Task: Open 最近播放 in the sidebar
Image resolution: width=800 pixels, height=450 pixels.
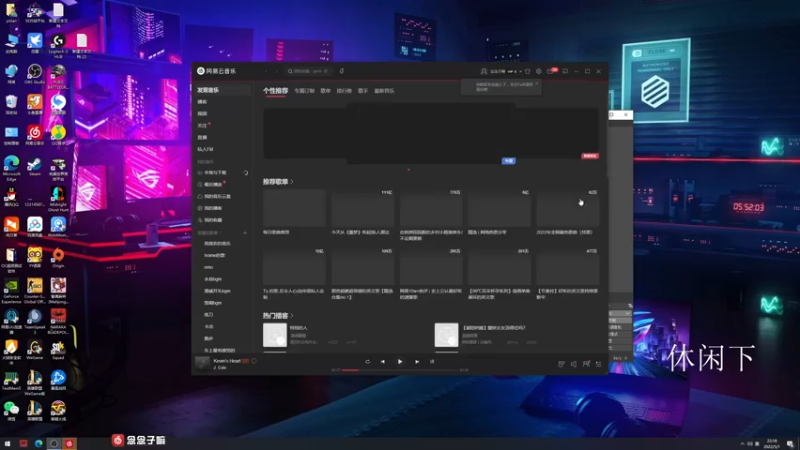Action: [x=213, y=184]
